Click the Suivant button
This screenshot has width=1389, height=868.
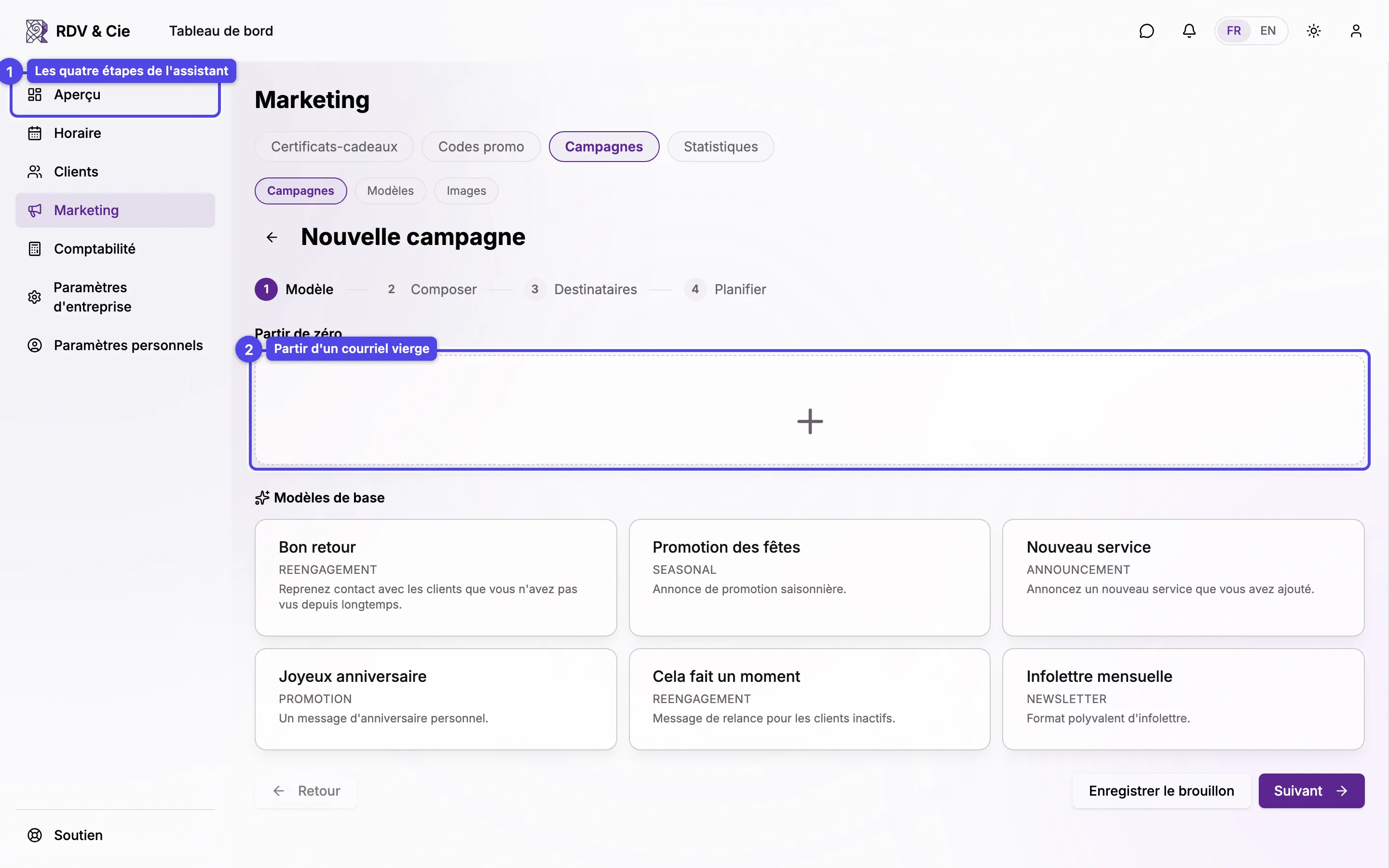click(1311, 790)
